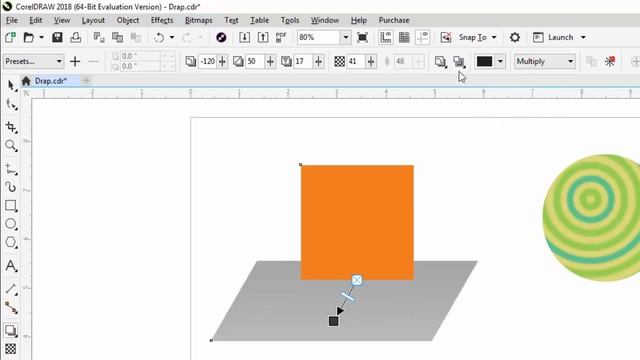Open the File menu
This screenshot has width=640, height=360.
tap(11, 20)
